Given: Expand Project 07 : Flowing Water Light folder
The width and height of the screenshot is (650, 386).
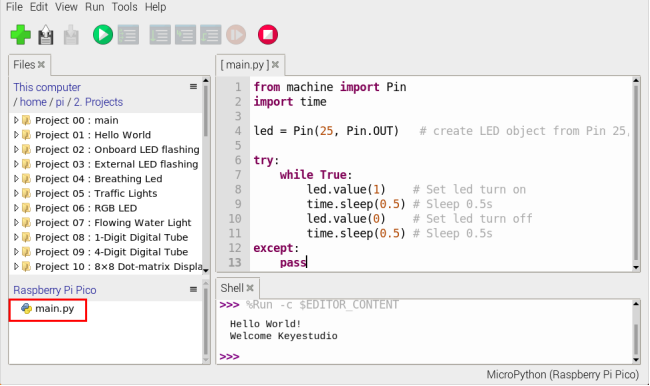Looking at the screenshot, I should [x=16, y=223].
